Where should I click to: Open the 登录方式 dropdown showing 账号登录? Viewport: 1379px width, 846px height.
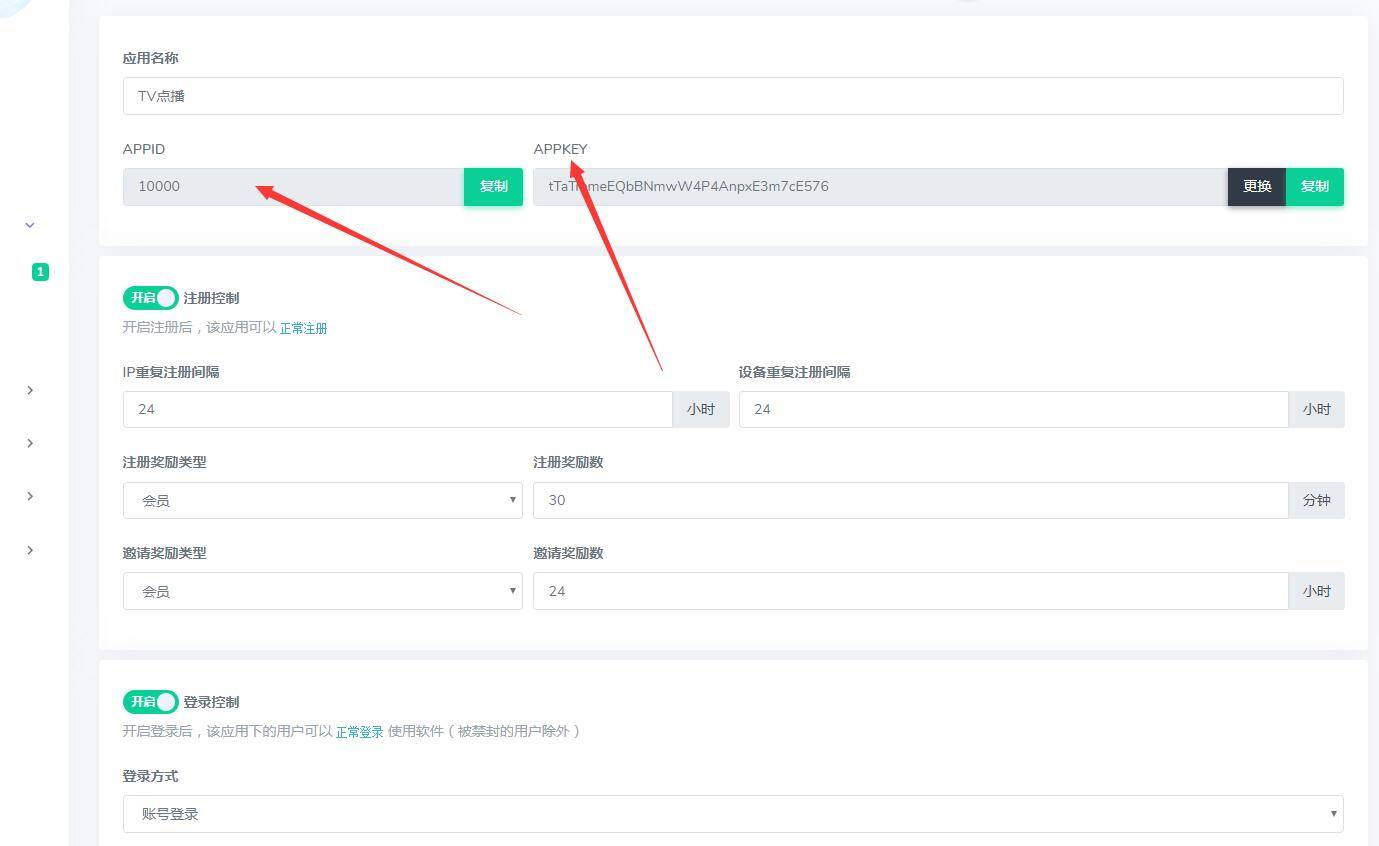tap(733, 814)
